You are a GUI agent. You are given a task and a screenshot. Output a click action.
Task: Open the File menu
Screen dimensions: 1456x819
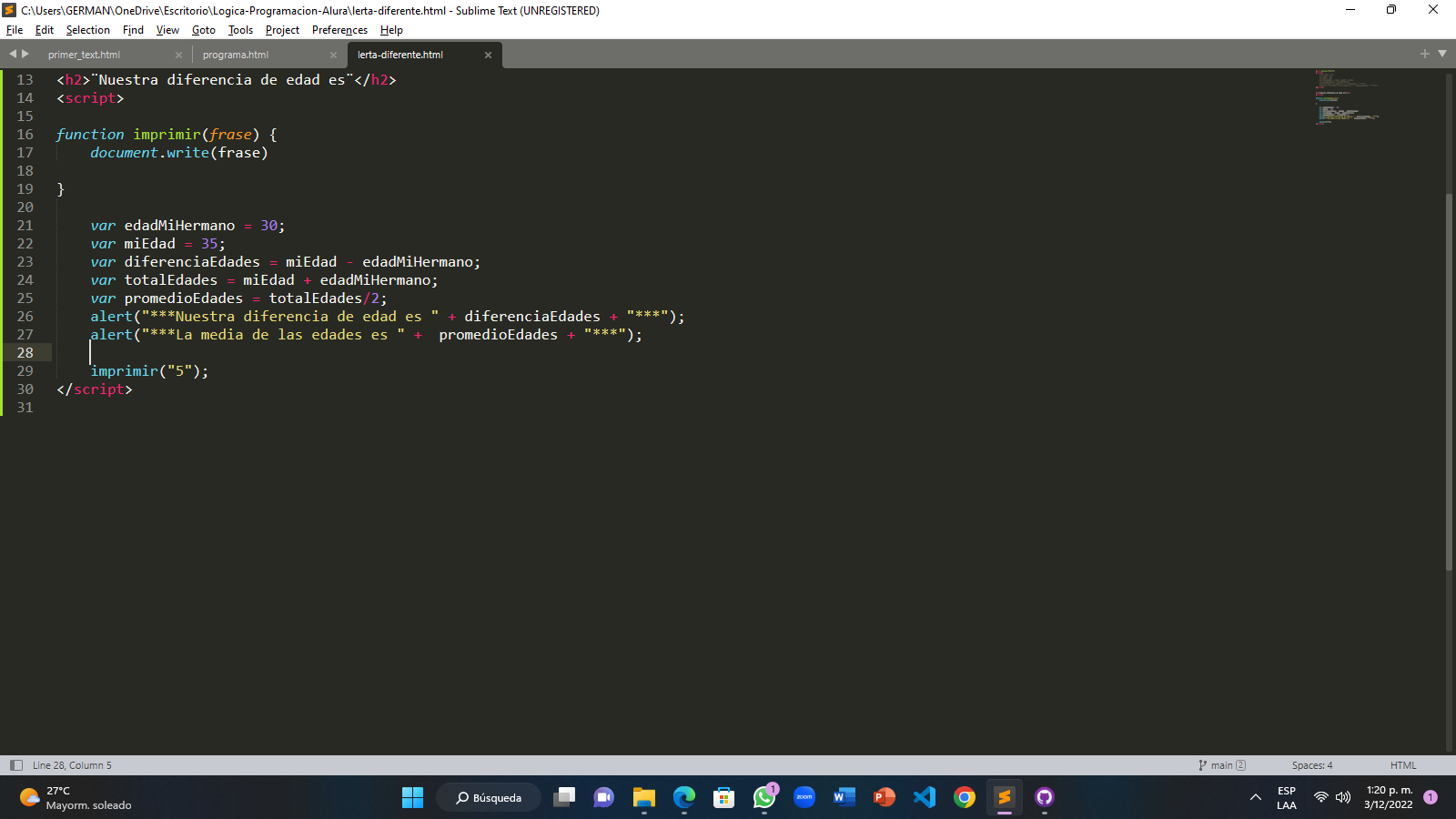click(x=15, y=30)
